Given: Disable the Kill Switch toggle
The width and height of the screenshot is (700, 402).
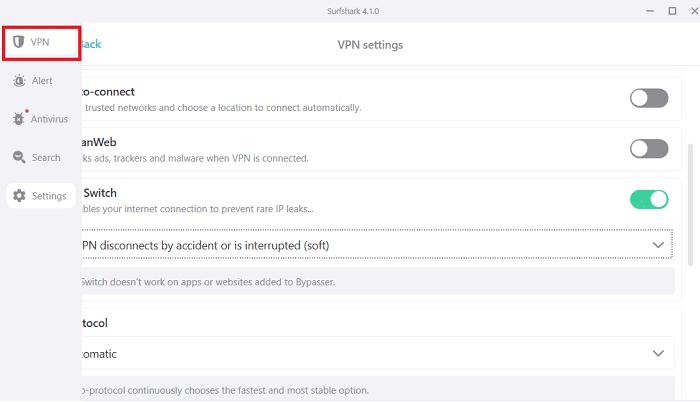Looking at the screenshot, I should [x=648, y=199].
